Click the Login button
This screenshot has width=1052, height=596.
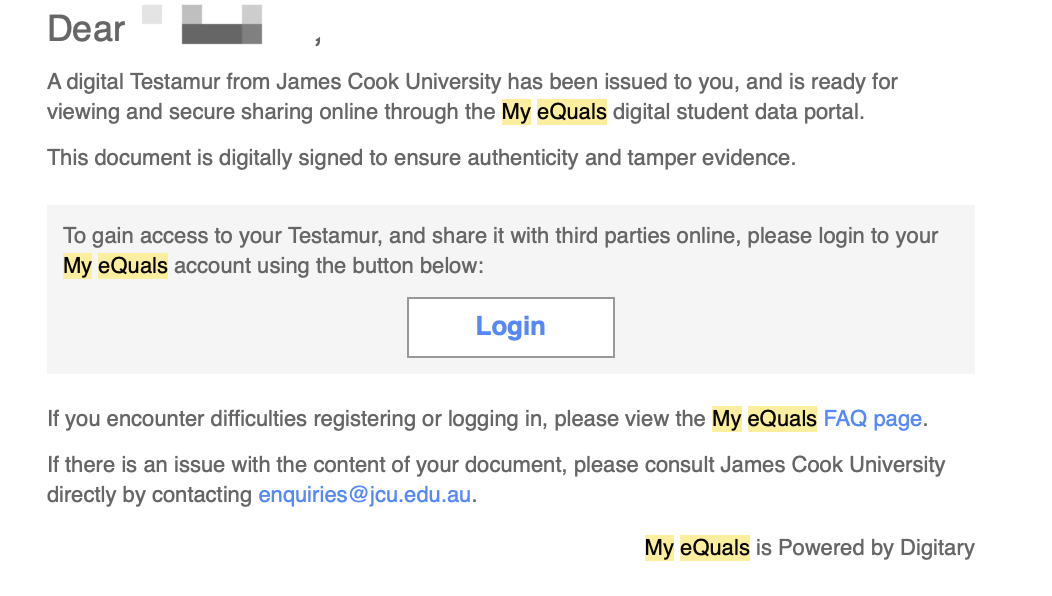(510, 327)
